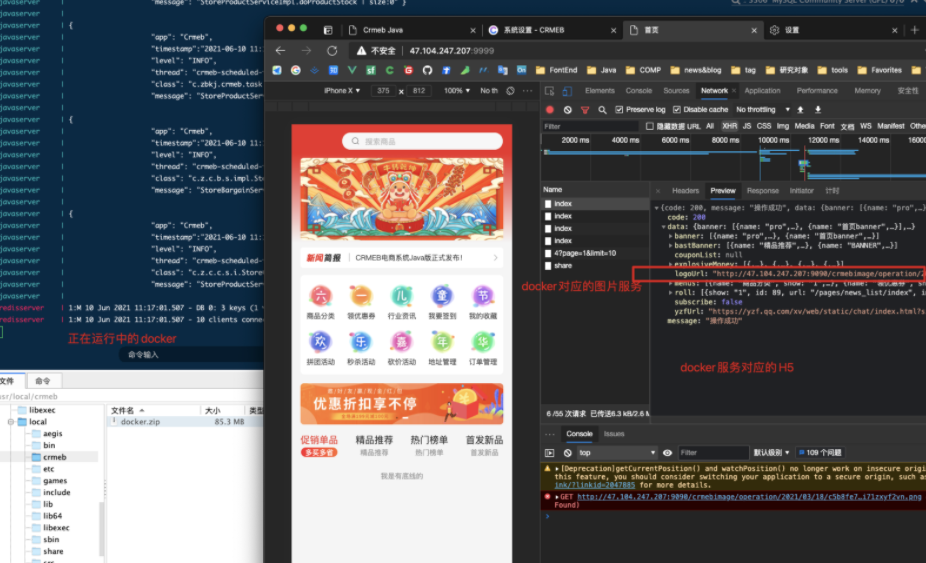Viewport: 926px width, 563px height.
Task: Open CRMEB news announcement row
Action: [x=402, y=258]
